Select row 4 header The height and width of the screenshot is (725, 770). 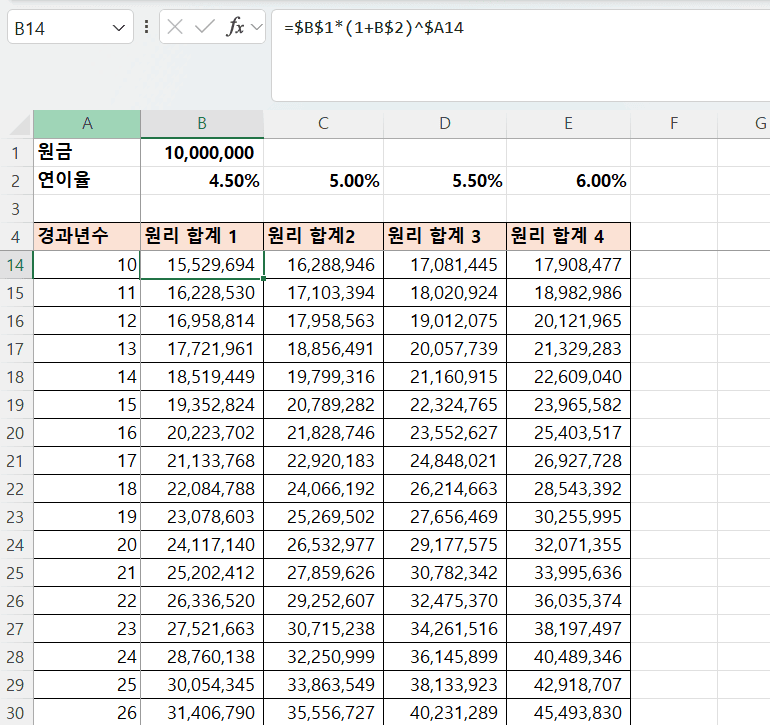pyautogui.click(x=16, y=237)
